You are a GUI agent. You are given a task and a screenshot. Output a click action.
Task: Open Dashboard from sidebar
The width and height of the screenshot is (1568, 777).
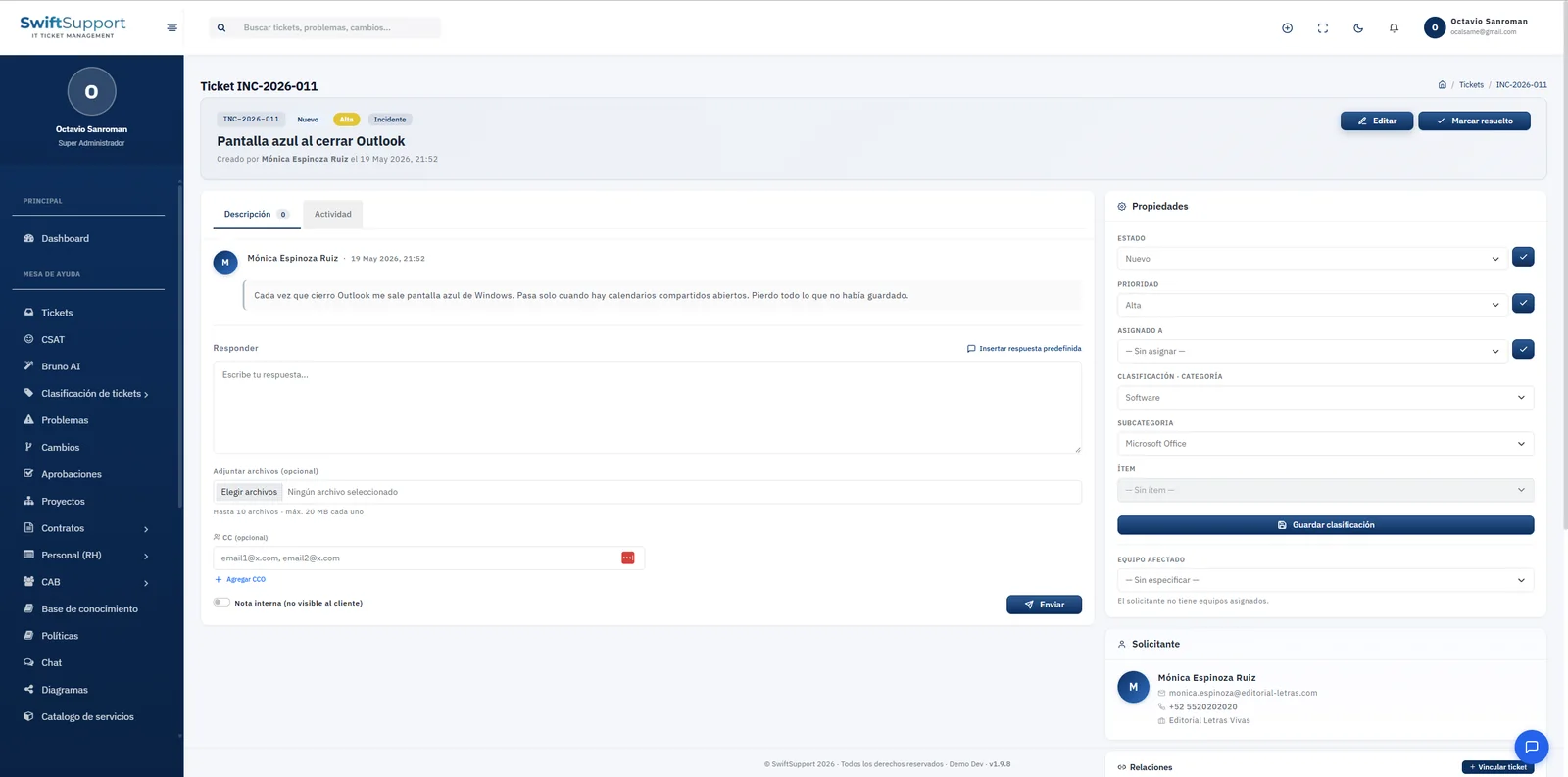[65, 239]
